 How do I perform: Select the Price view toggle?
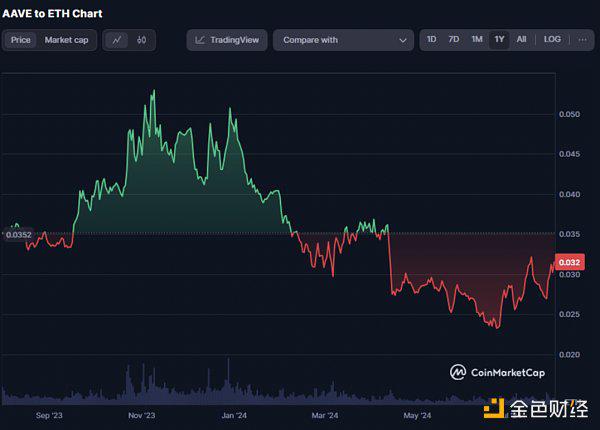pos(20,40)
